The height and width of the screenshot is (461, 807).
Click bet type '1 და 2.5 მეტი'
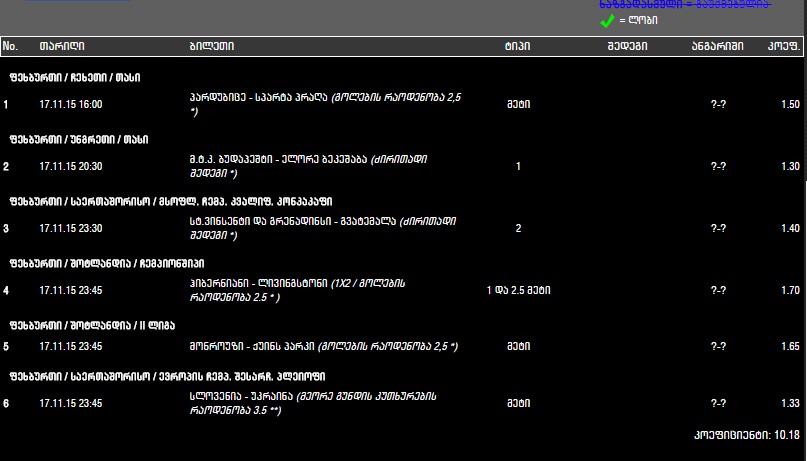click(518, 290)
